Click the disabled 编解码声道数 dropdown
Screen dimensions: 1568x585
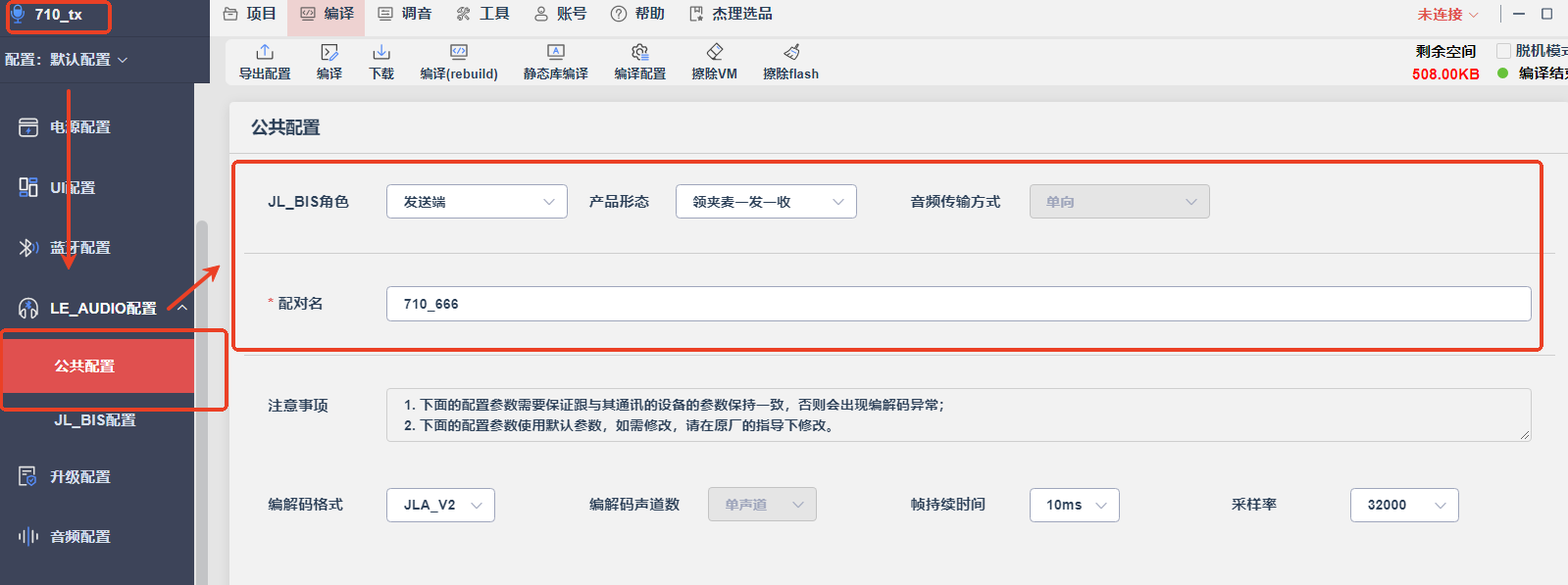tap(762, 505)
